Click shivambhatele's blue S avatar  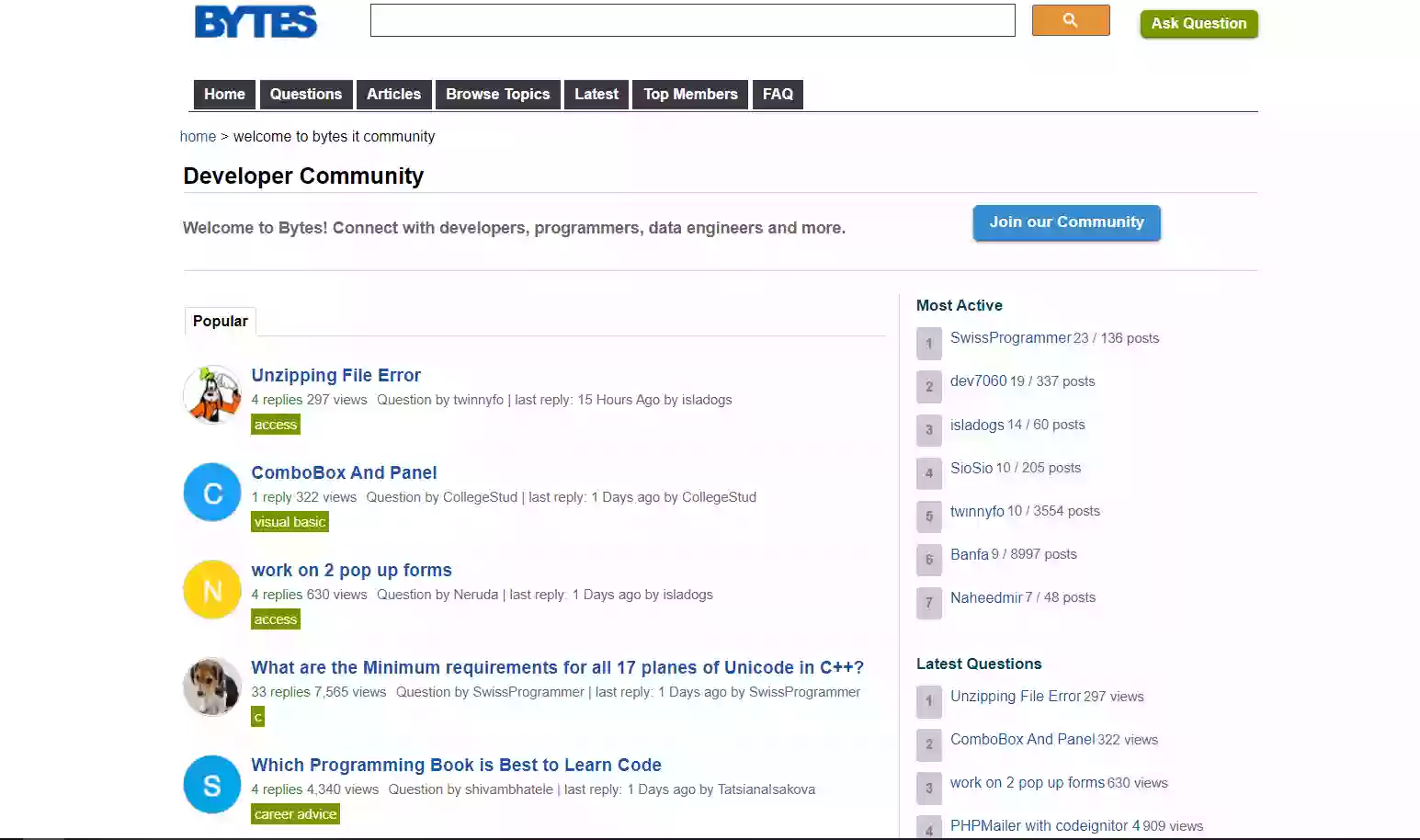click(x=212, y=785)
